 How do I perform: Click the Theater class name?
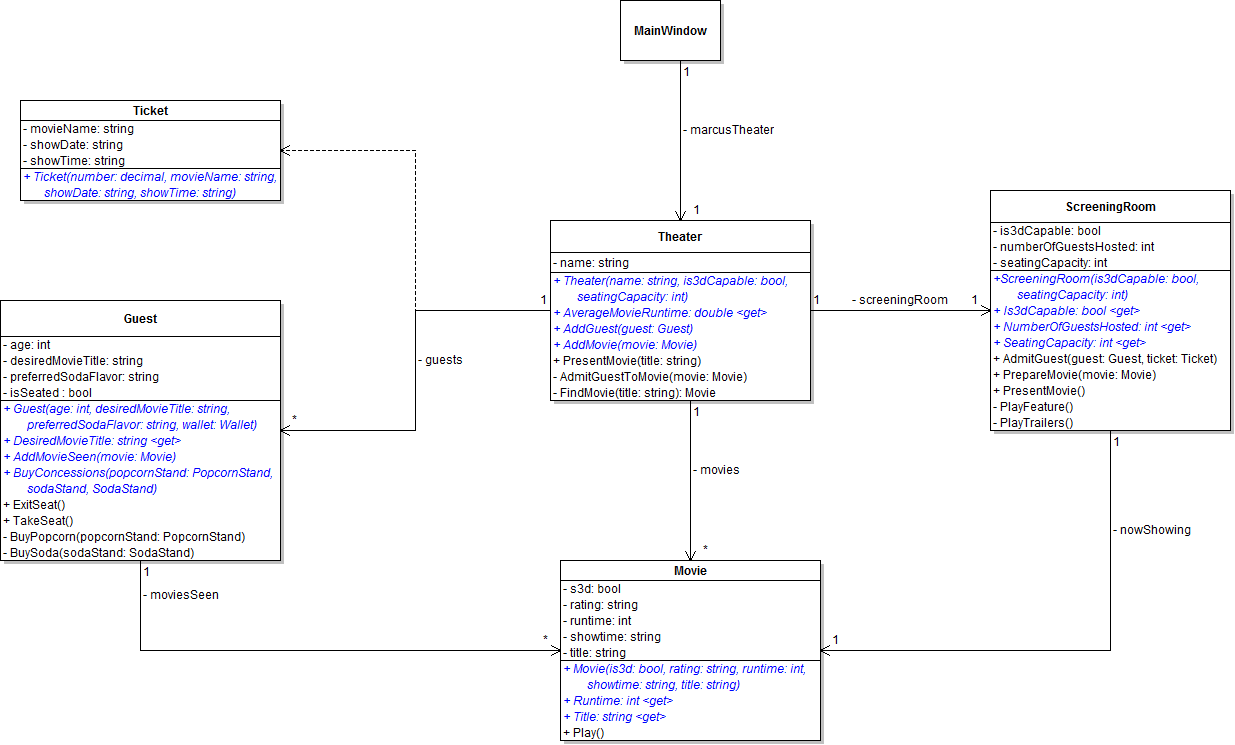click(x=679, y=237)
